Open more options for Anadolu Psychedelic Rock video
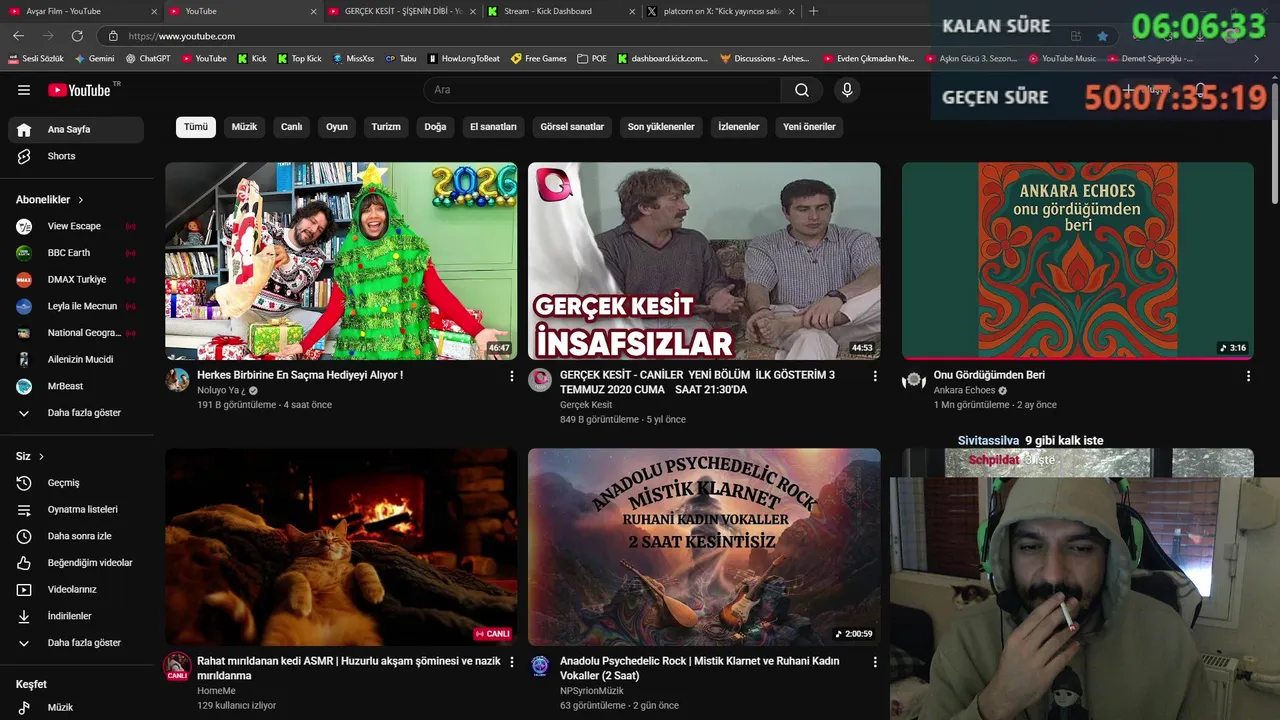1280x720 pixels. click(x=875, y=662)
